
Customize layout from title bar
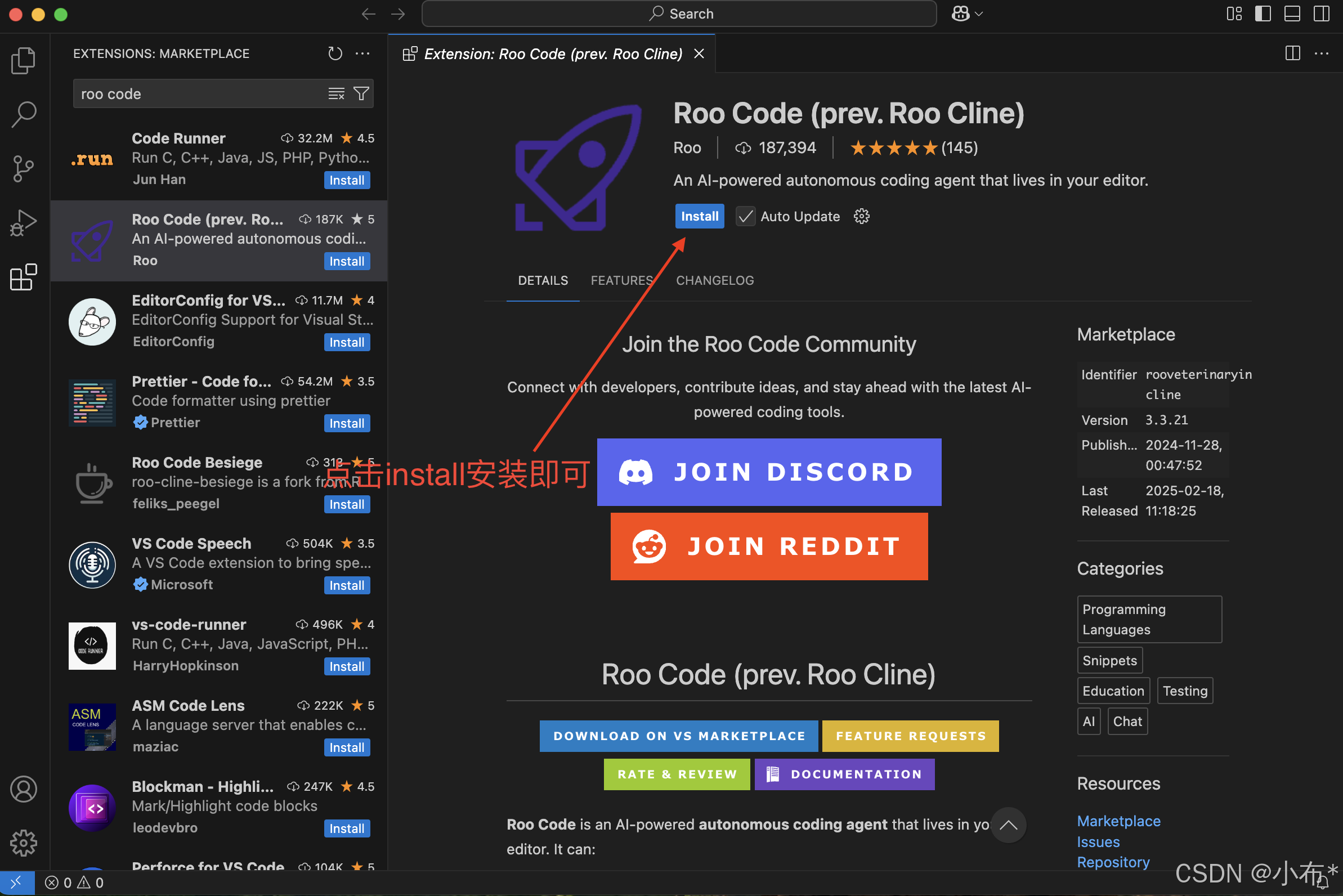pos(1234,14)
